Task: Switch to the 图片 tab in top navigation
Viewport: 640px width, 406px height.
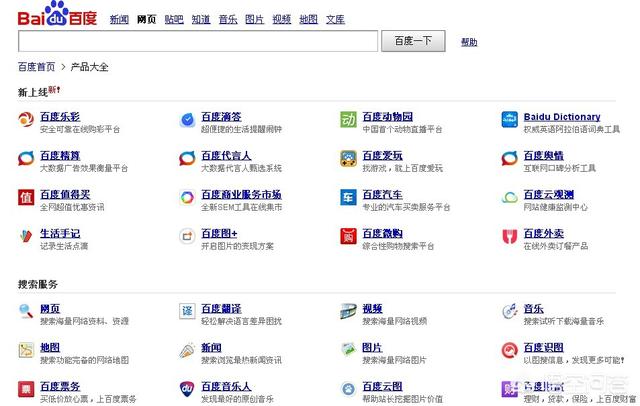Action: (254, 19)
